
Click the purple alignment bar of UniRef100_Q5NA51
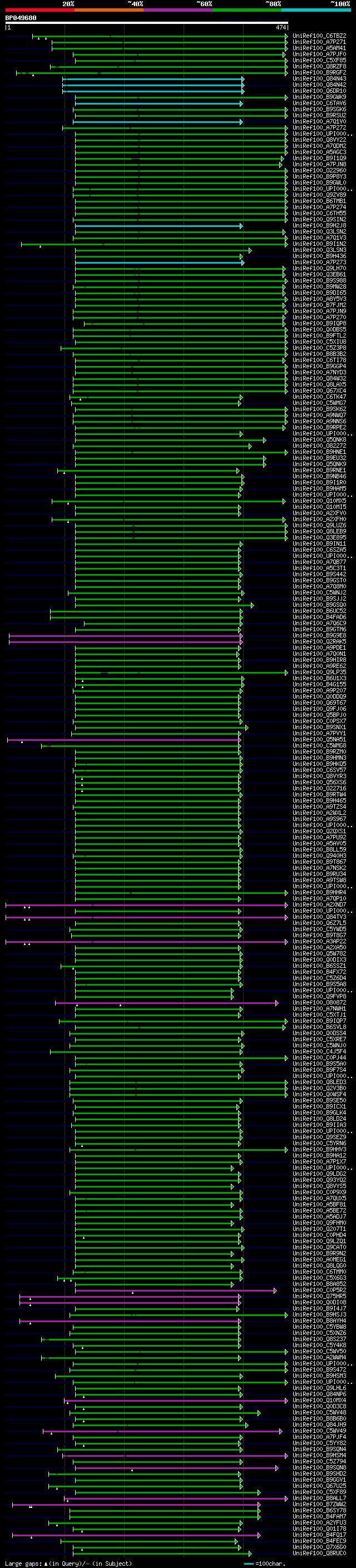point(123,740)
